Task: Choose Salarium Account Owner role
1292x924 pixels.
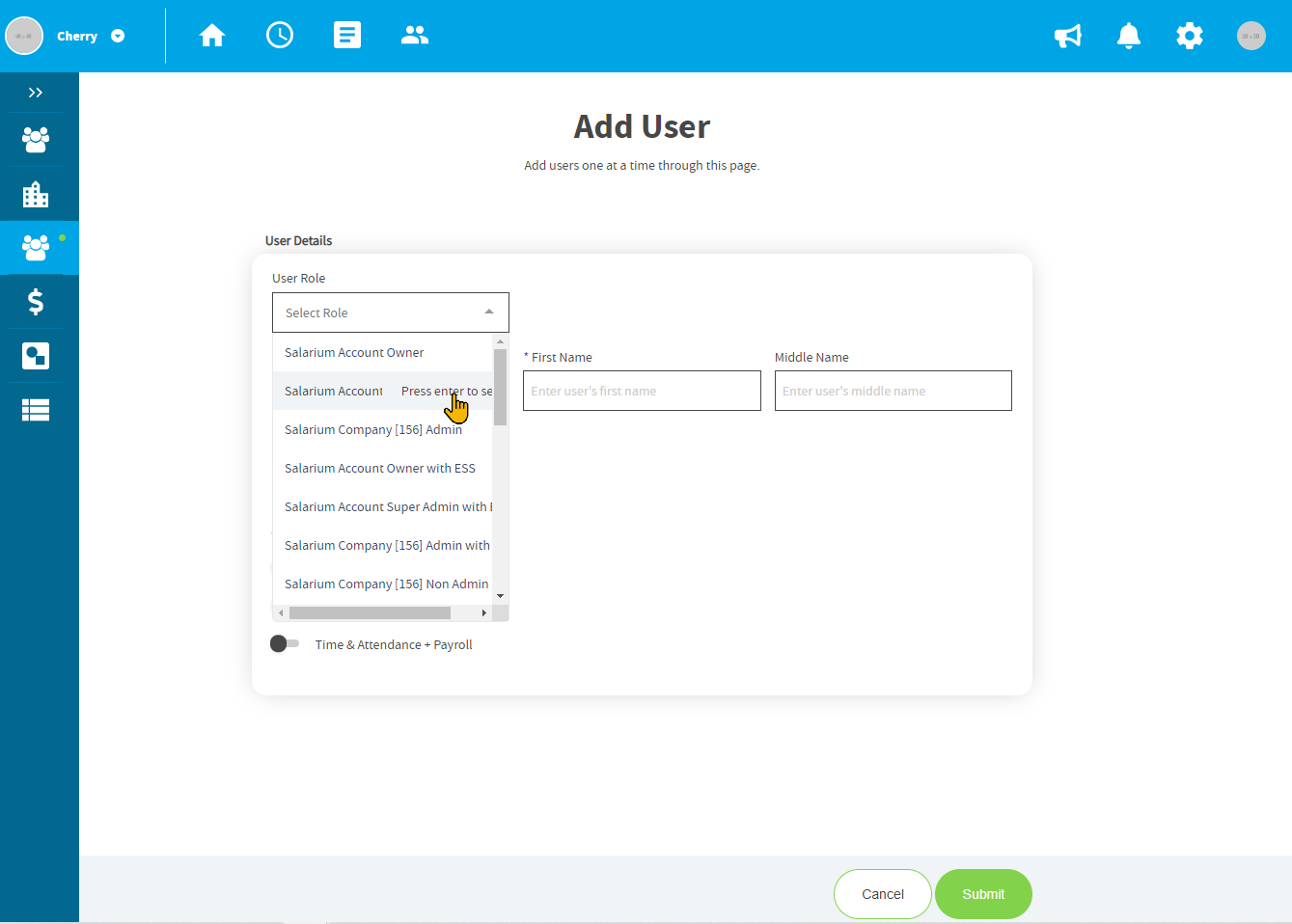Action: tap(383, 352)
